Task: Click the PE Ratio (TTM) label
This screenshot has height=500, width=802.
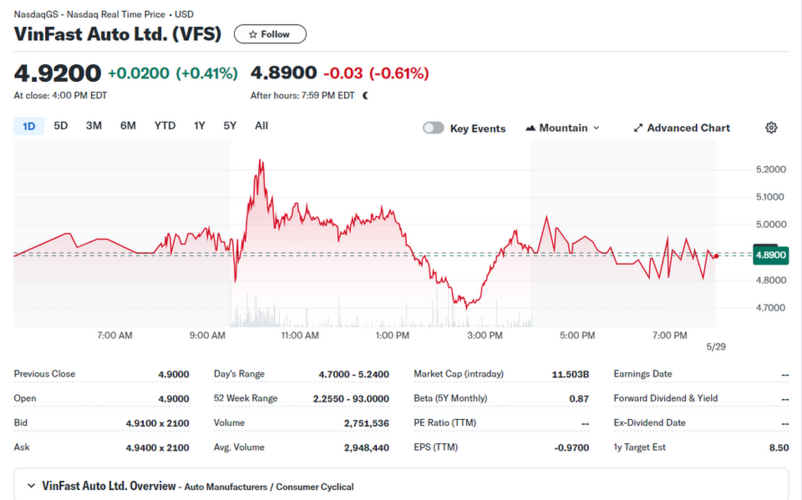Action: [445, 423]
